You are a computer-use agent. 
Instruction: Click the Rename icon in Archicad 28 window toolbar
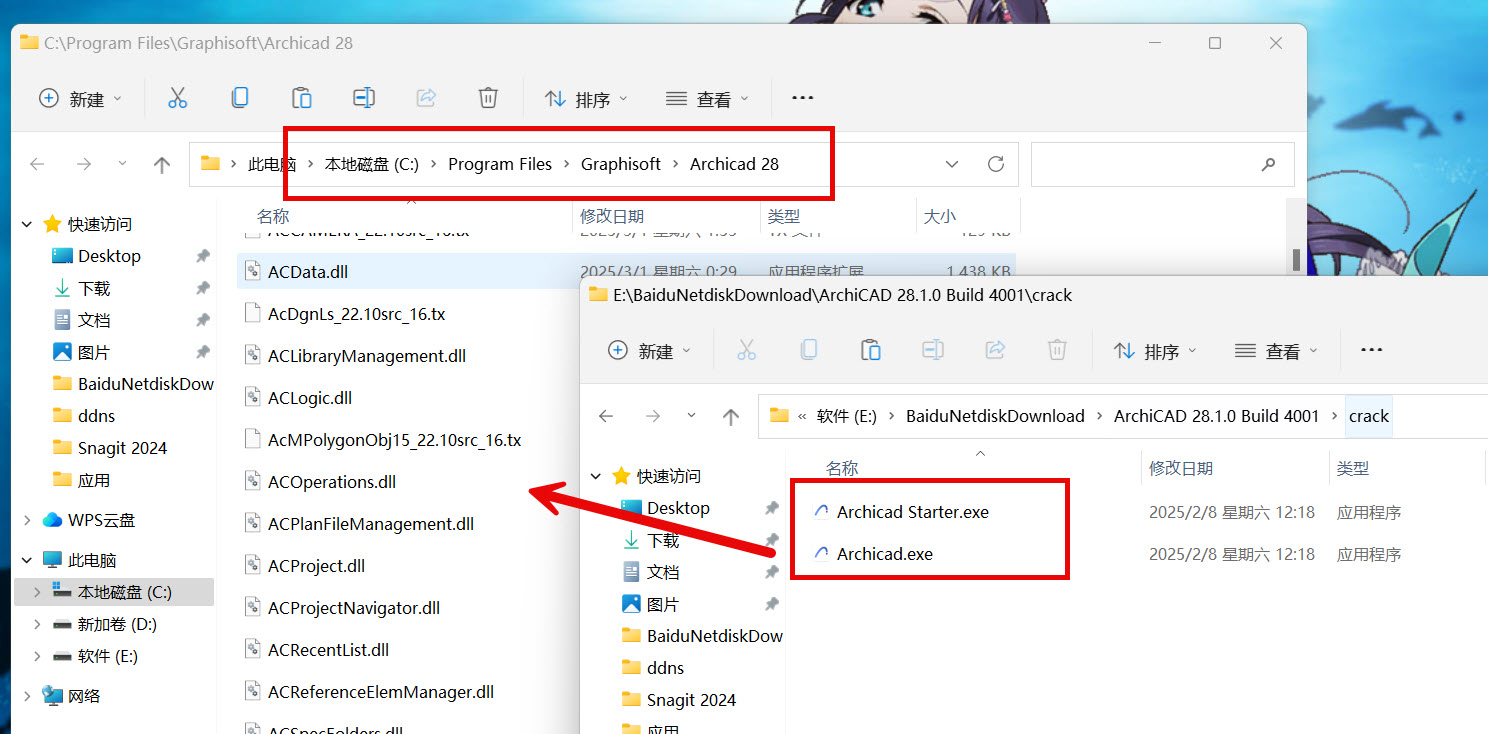364,98
